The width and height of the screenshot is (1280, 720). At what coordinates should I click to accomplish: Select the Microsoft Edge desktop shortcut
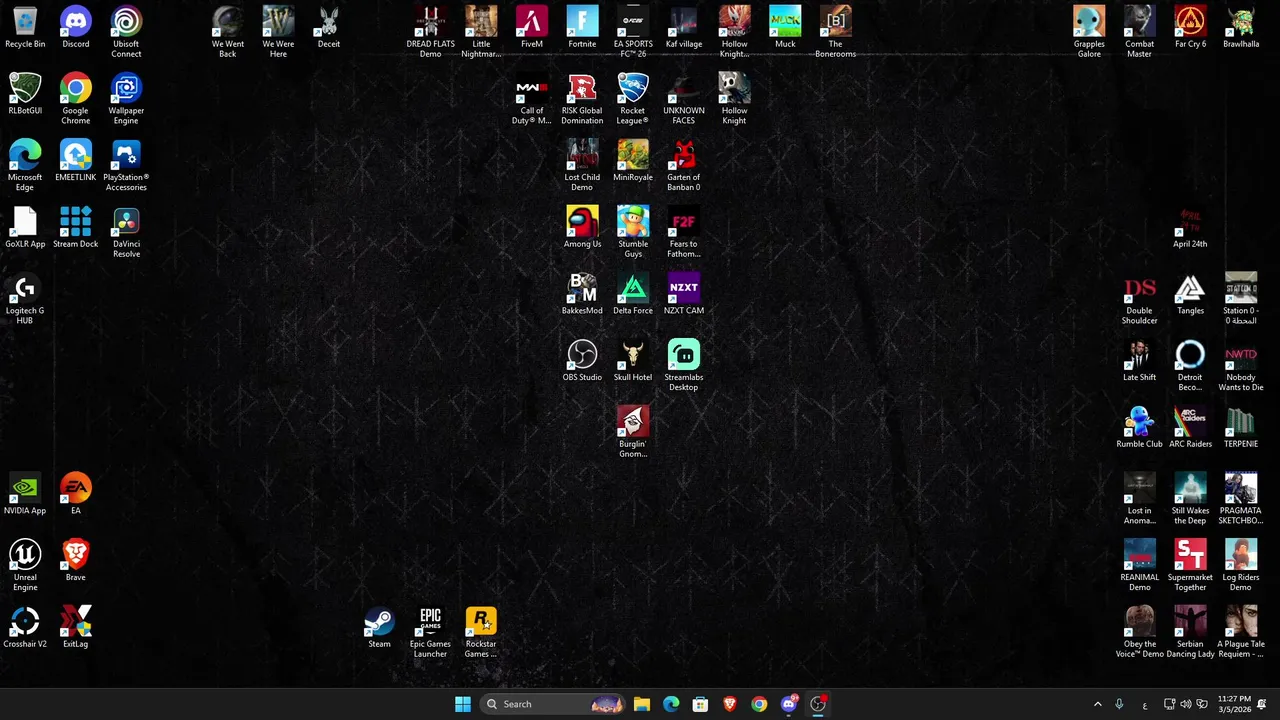tap(25, 166)
